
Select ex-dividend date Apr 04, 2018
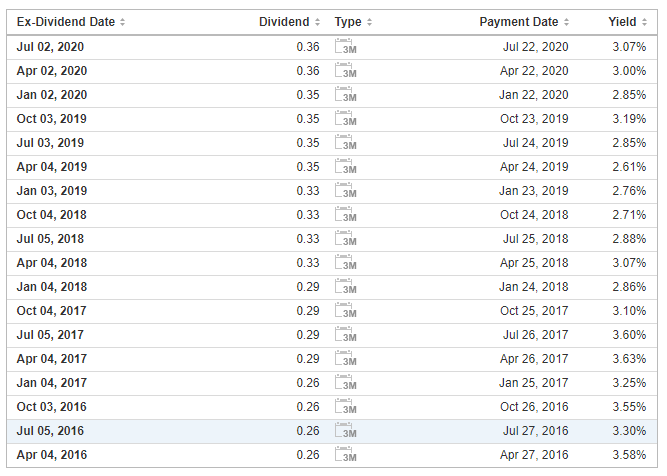tap(52, 263)
